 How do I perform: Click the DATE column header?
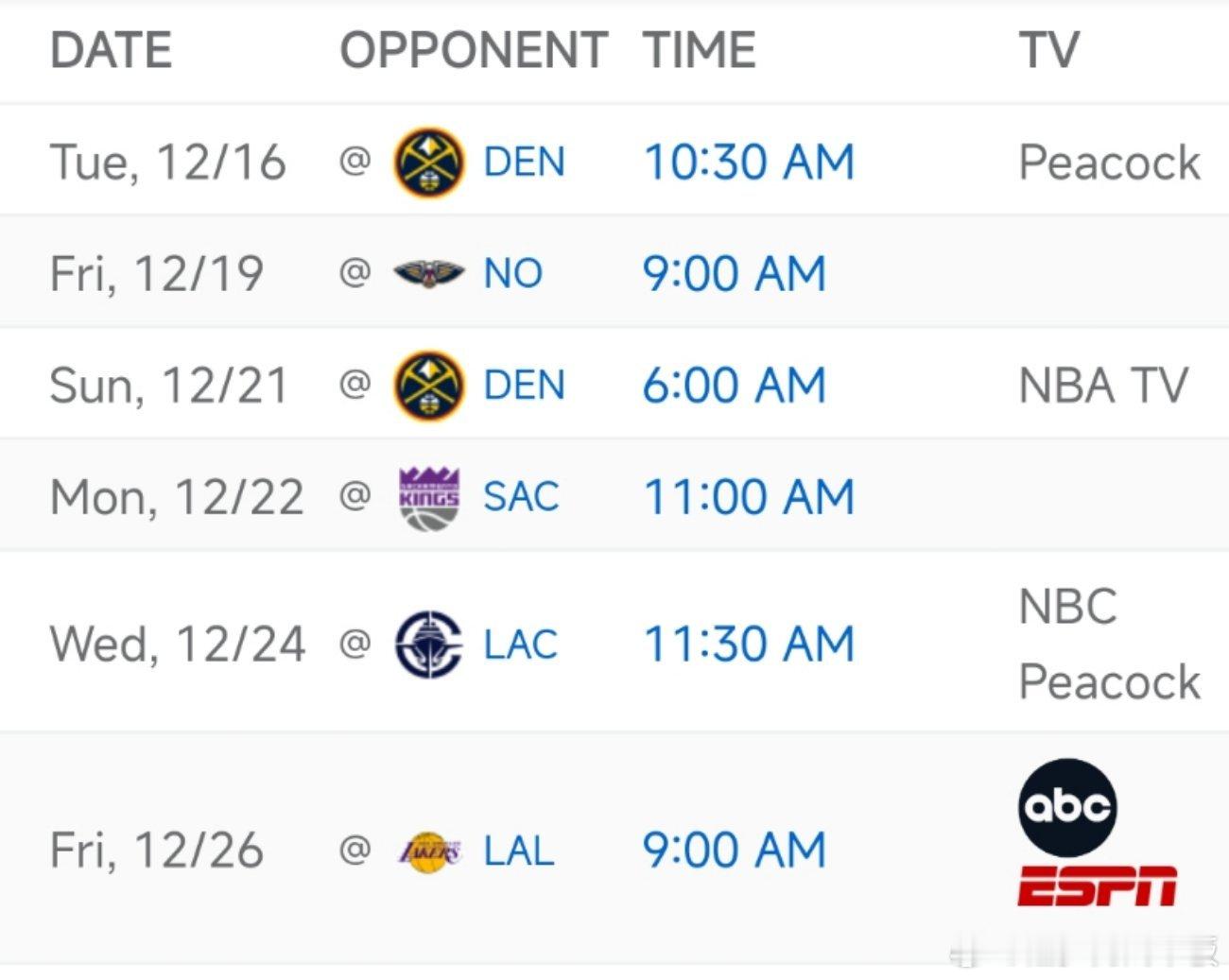point(111,50)
